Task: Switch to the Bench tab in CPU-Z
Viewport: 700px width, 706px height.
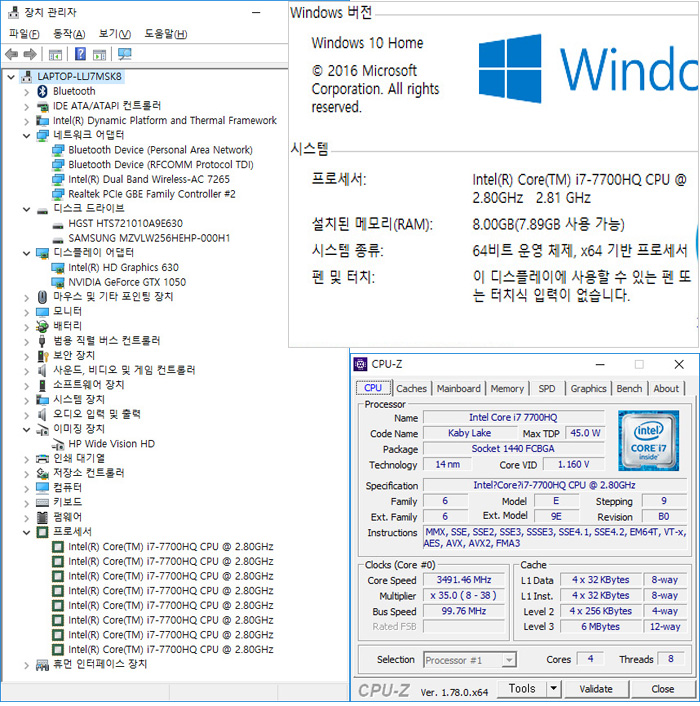Action: (629, 388)
